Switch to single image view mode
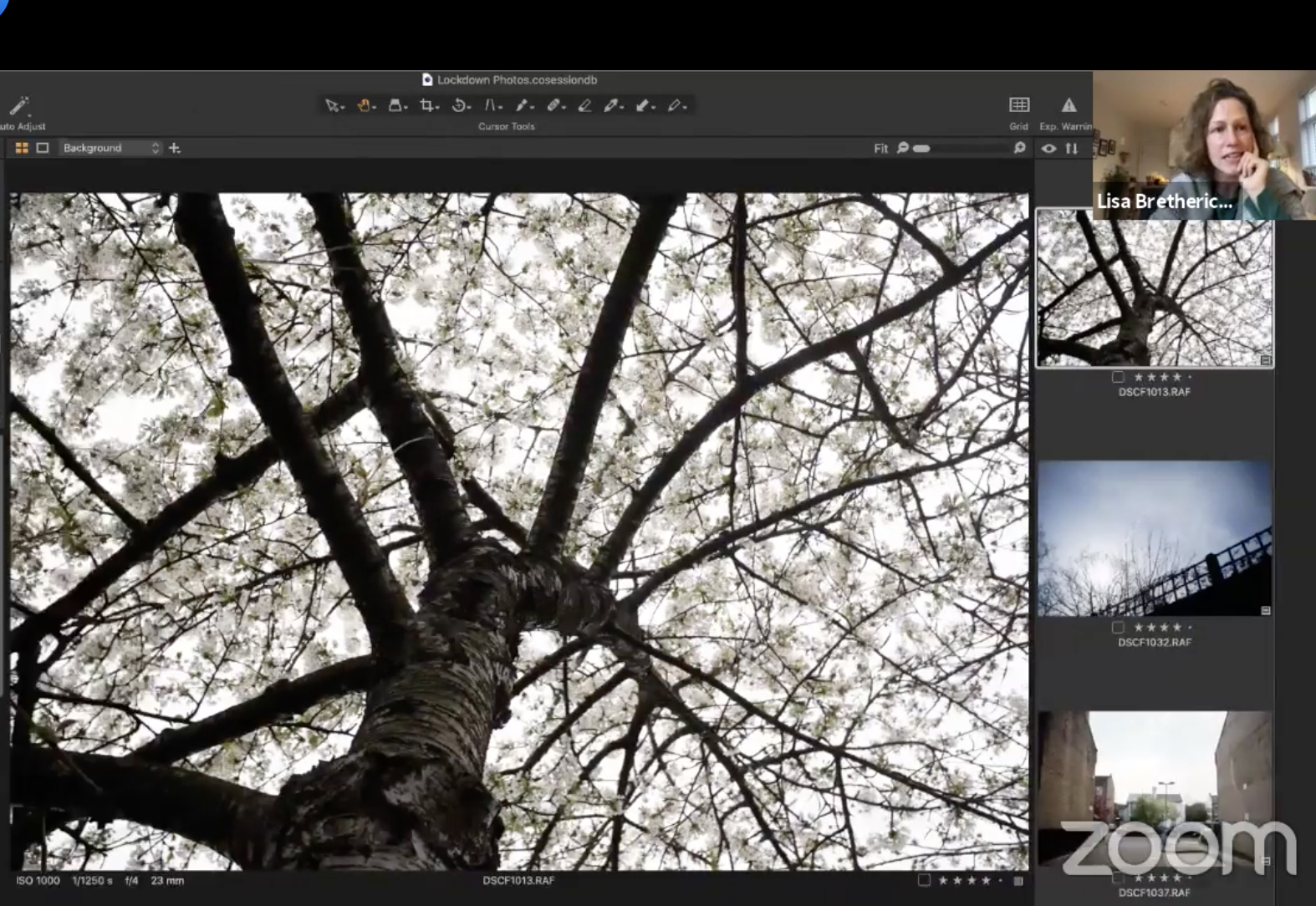1316x906 pixels. coord(43,148)
